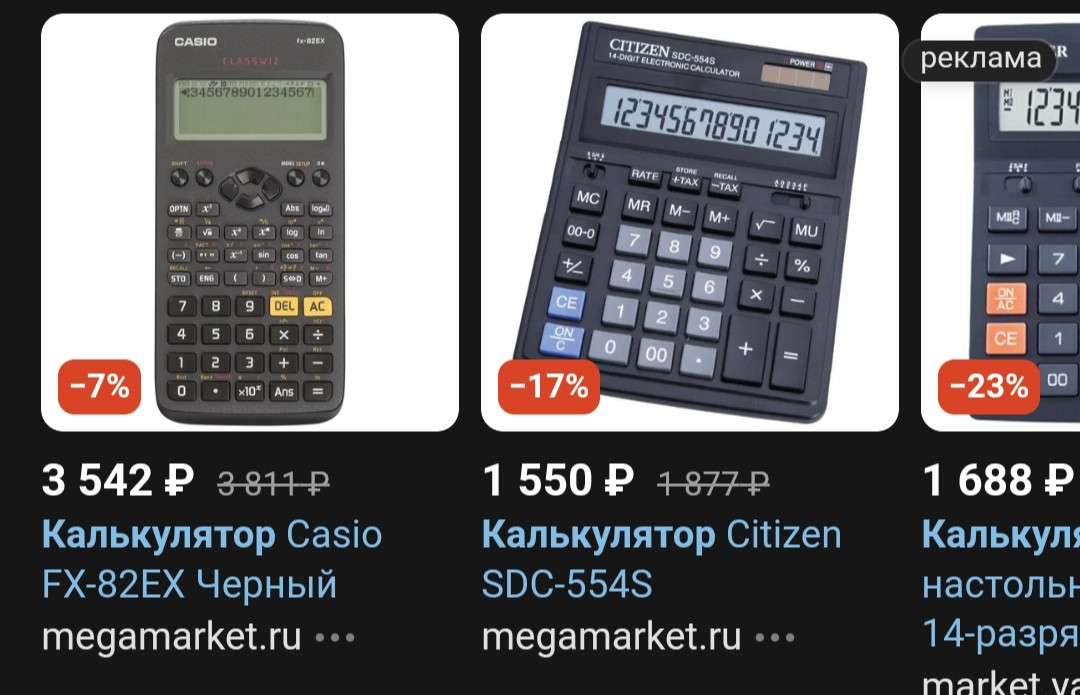
Task: Click the crossed-out 3 811 ₽ price
Action: pos(273,483)
